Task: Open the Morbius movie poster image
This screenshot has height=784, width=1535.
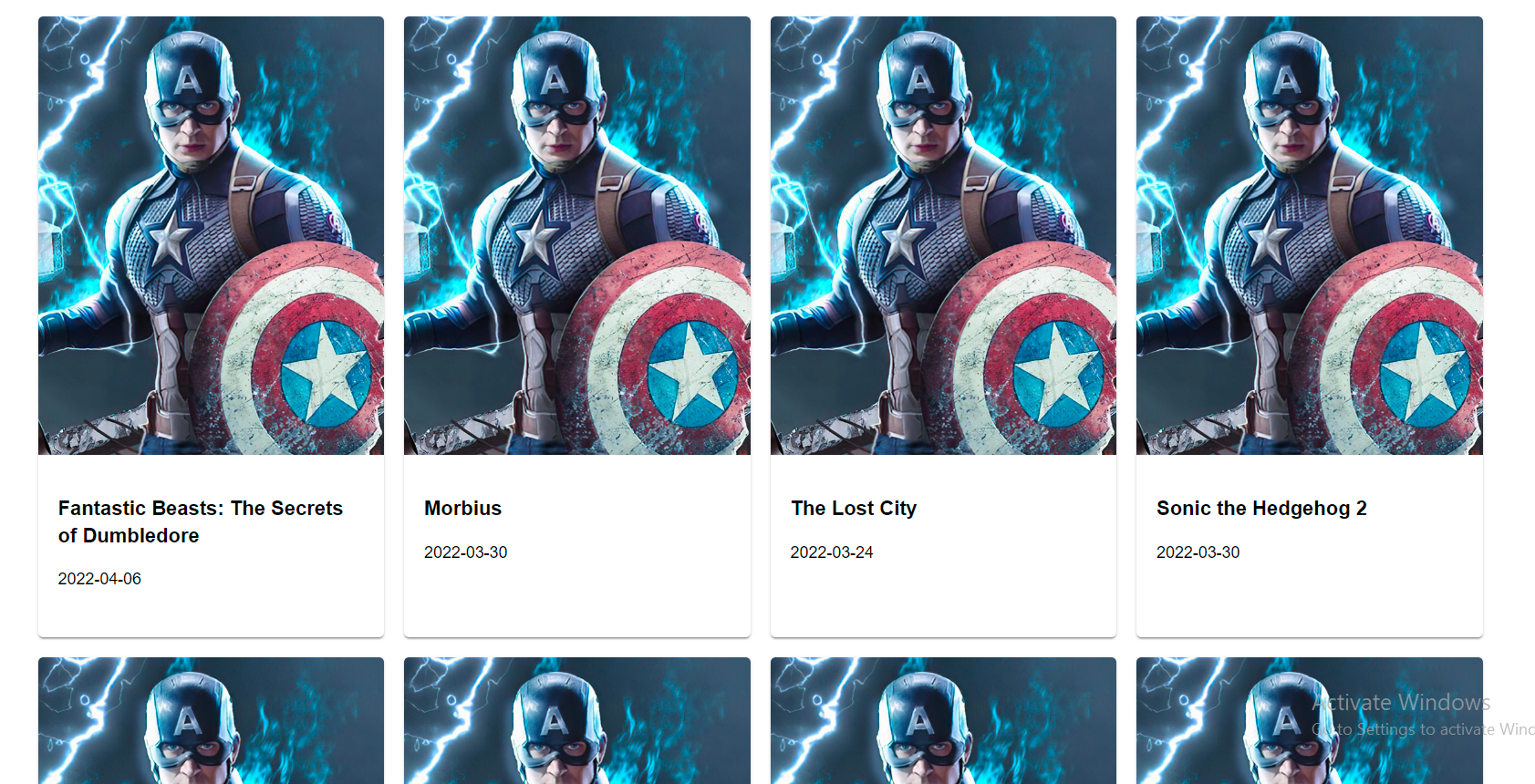Action: (x=577, y=235)
